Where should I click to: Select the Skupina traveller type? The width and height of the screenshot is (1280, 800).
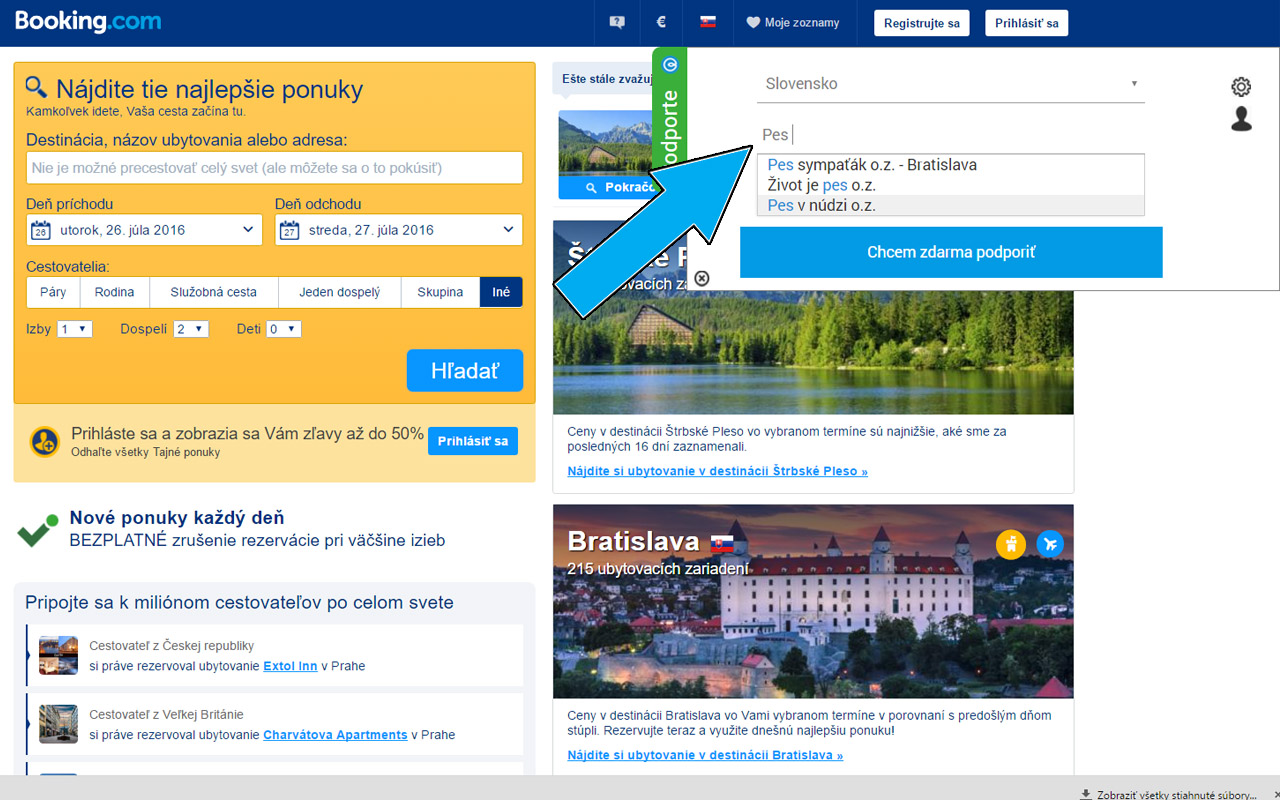(x=441, y=292)
